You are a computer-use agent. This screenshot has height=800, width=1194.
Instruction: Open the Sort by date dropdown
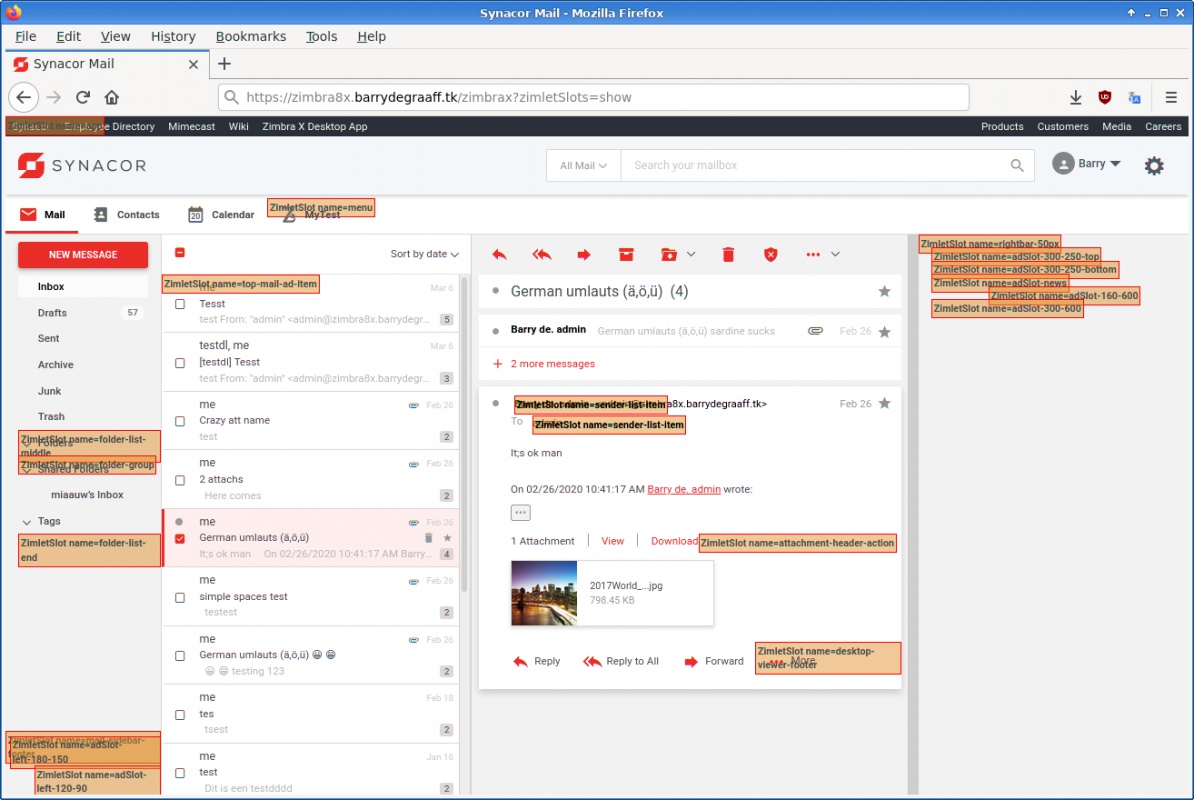pyautogui.click(x=424, y=254)
